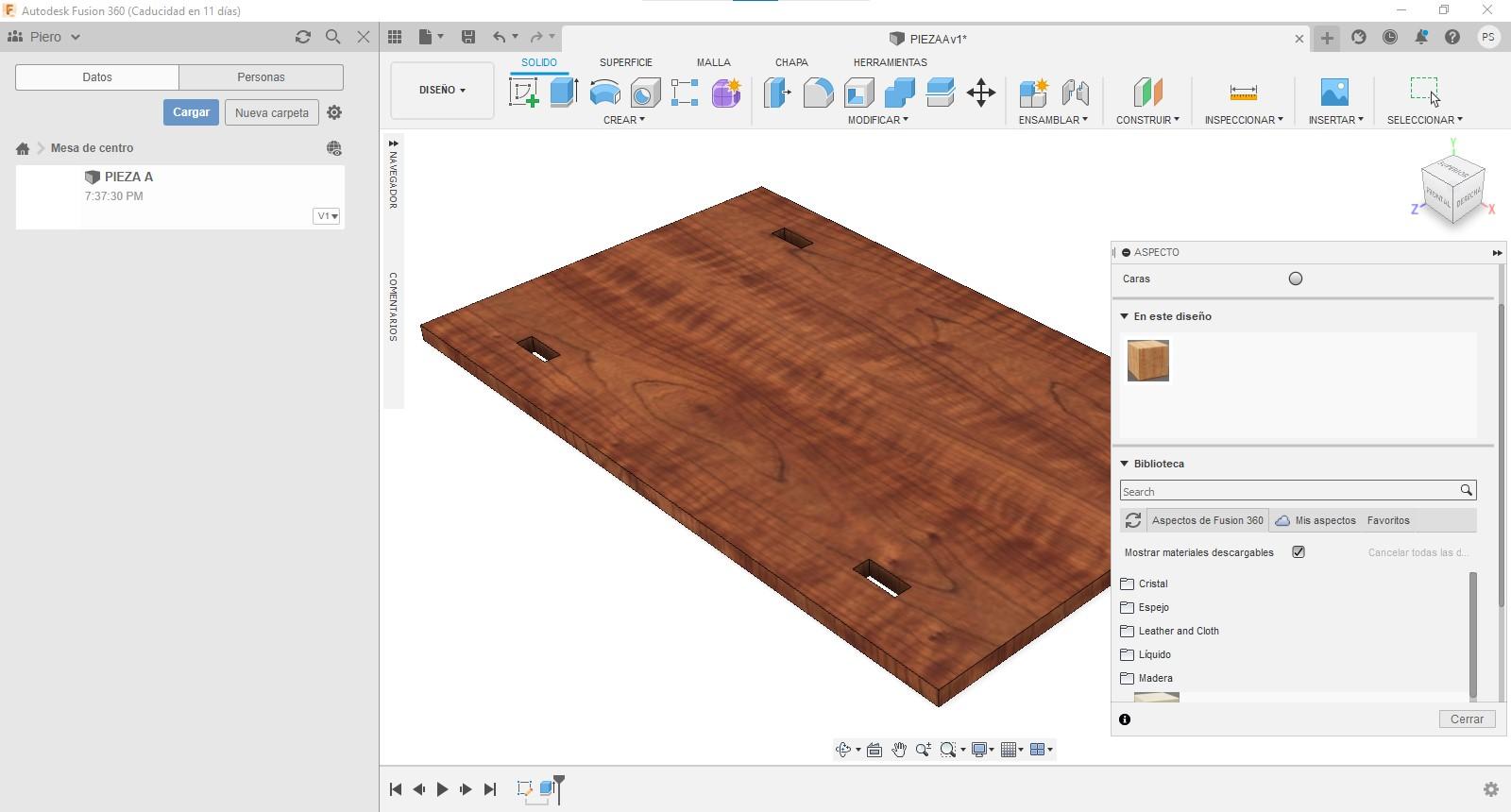The width and height of the screenshot is (1511, 812).
Task: Refresh the data panel
Action: [x=302, y=37]
